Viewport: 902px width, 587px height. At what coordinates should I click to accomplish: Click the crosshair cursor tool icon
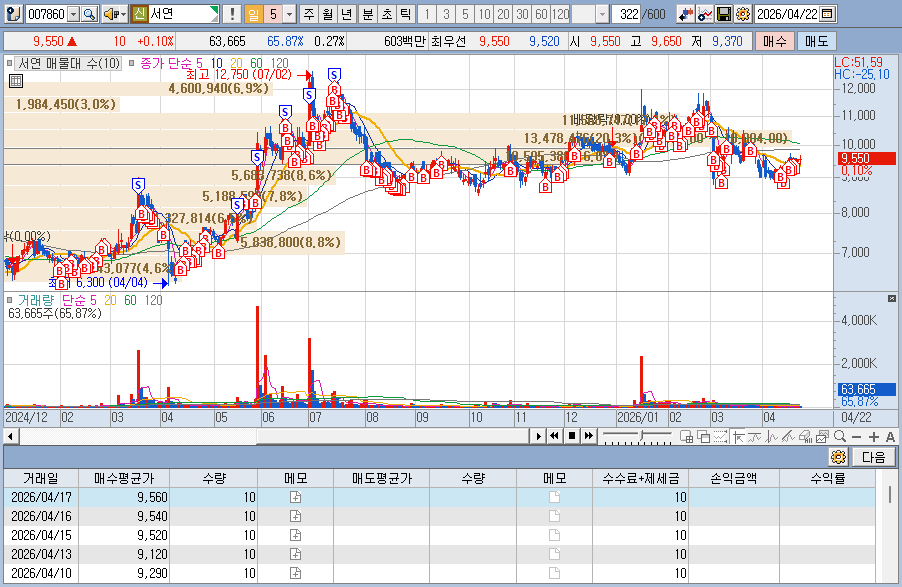[738, 437]
